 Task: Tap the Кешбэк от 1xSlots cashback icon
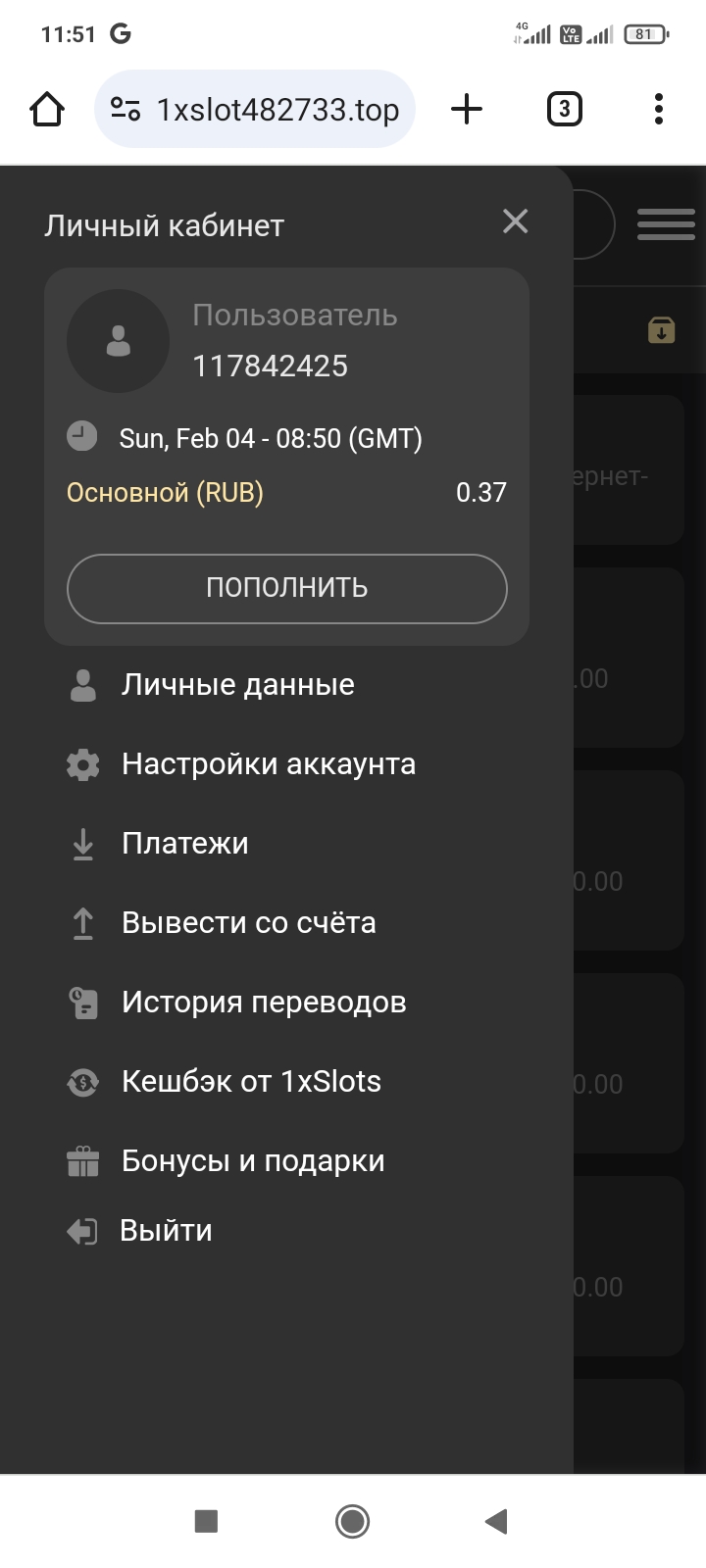(x=83, y=1082)
